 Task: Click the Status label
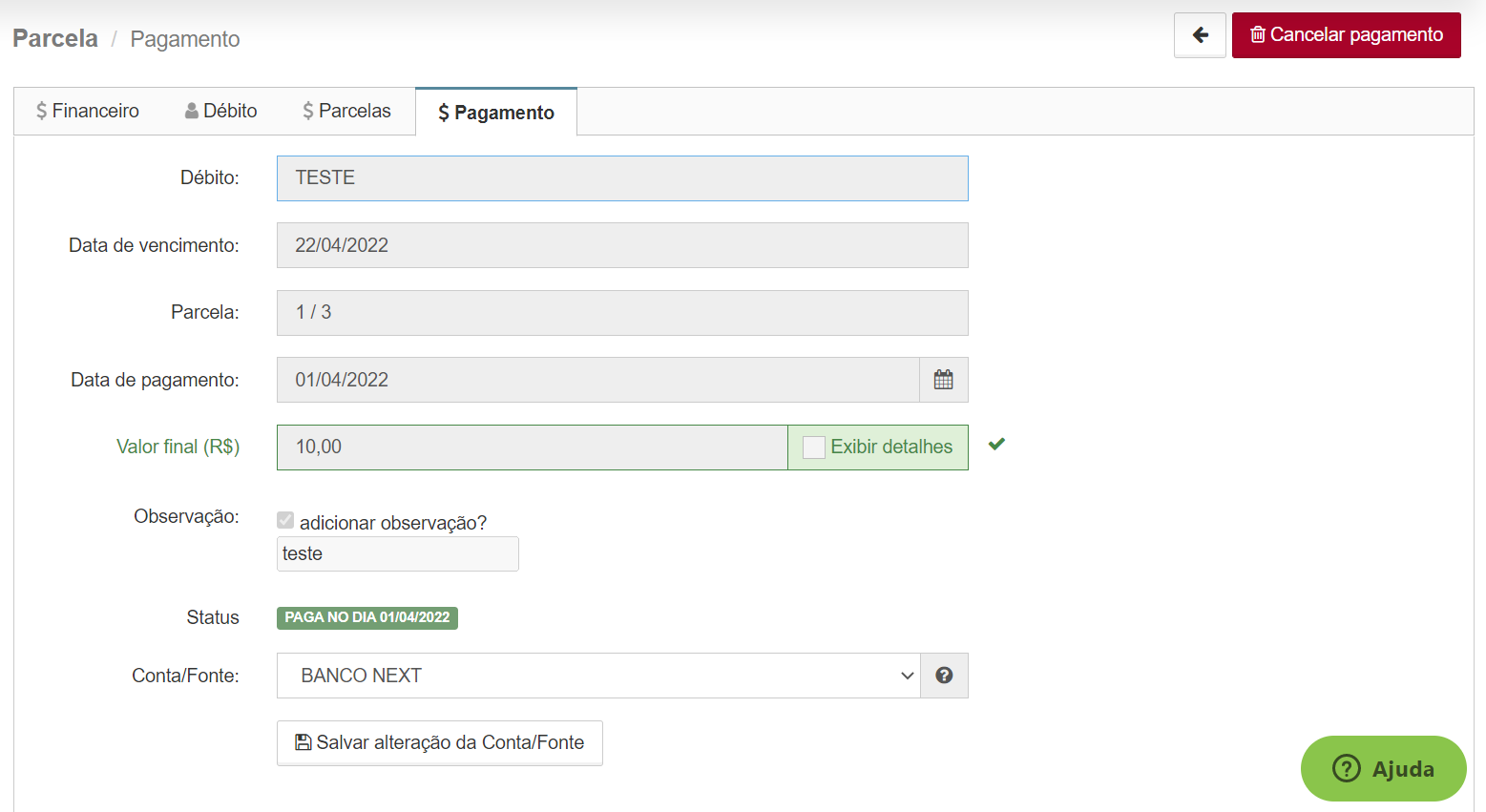[x=213, y=617]
